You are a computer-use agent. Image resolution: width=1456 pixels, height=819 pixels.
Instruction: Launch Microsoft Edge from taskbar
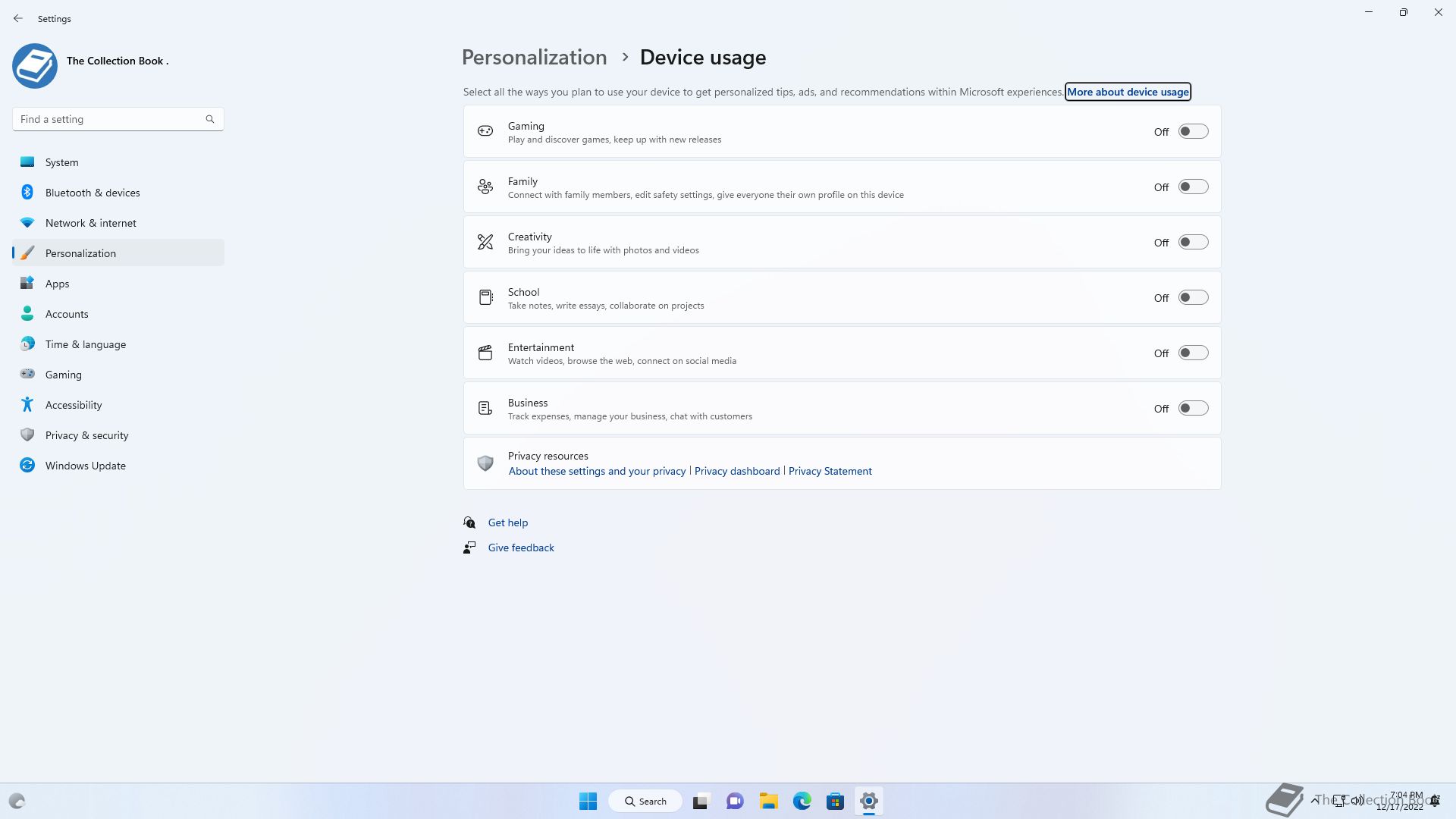click(802, 801)
